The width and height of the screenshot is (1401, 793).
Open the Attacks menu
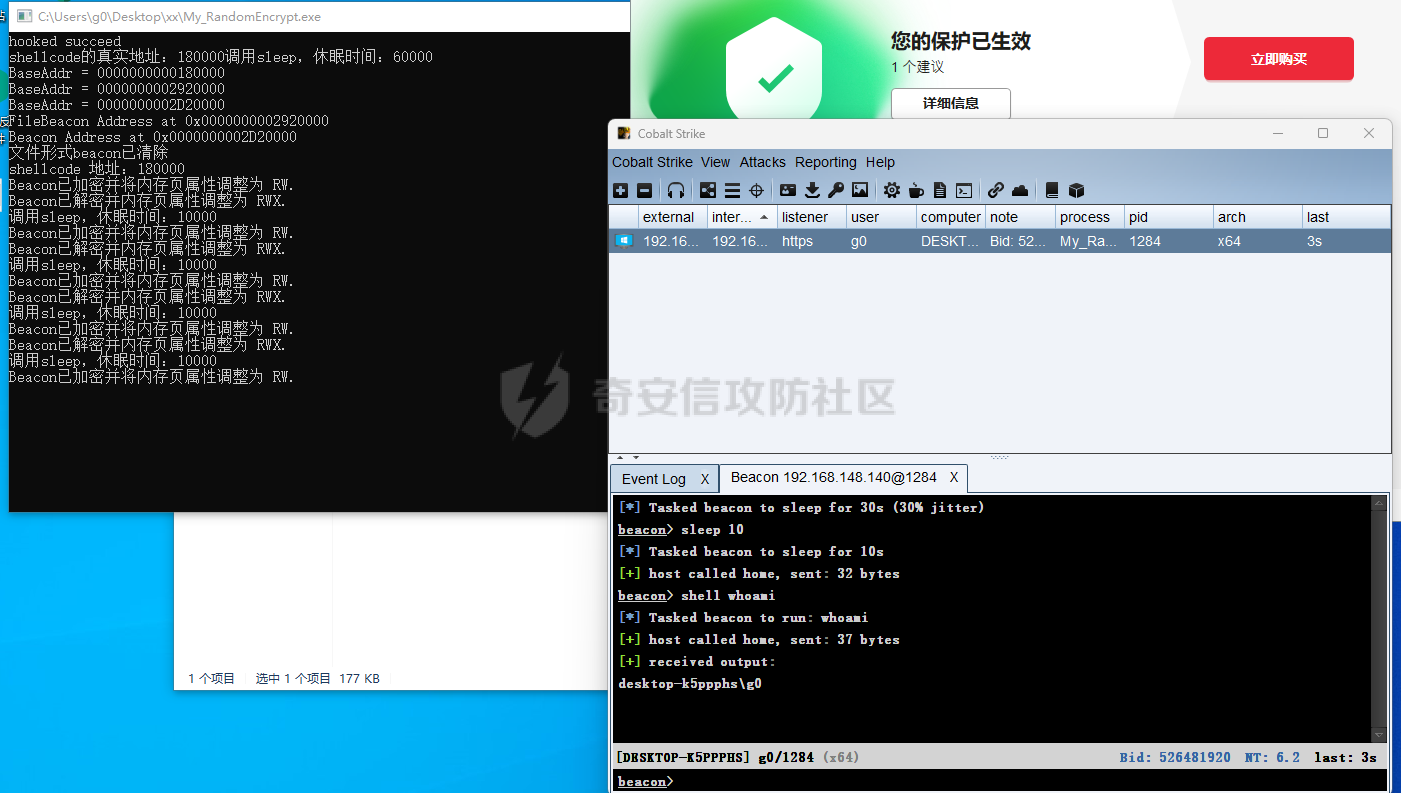coord(763,162)
